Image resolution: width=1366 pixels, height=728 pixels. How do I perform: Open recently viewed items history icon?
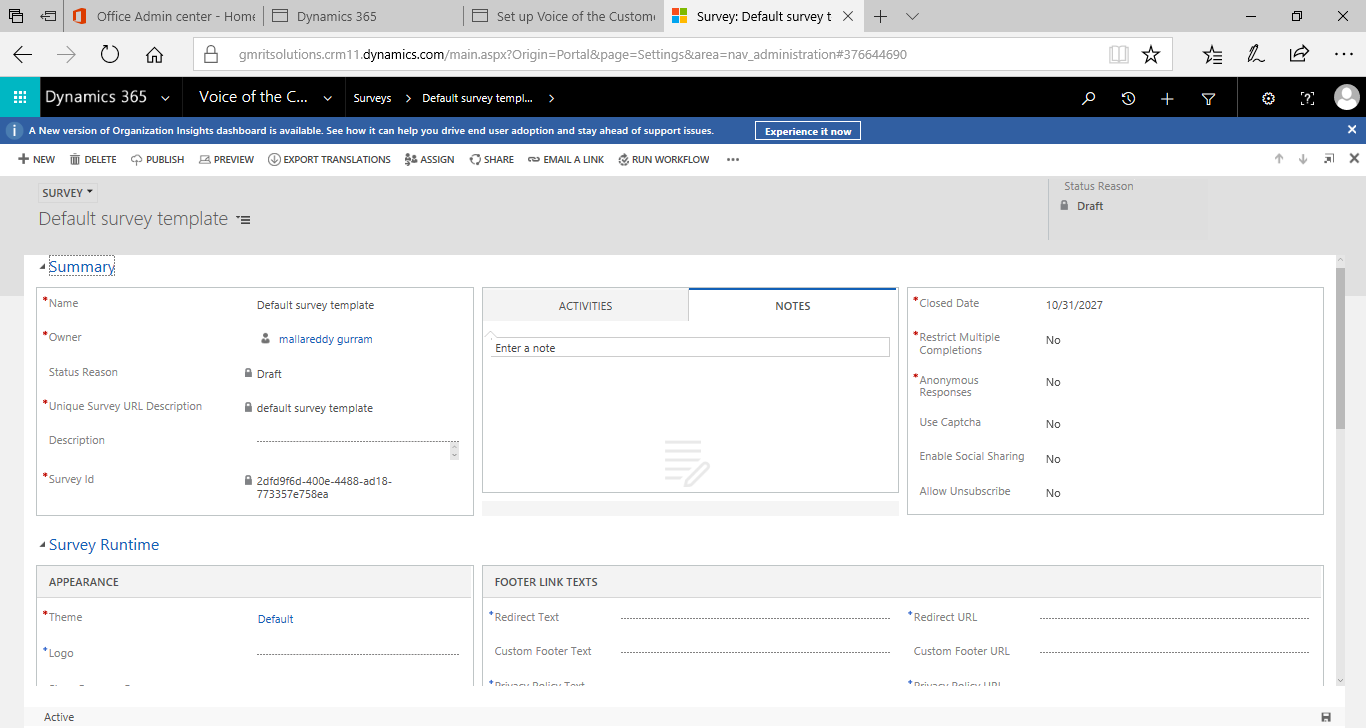[x=1128, y=98]
